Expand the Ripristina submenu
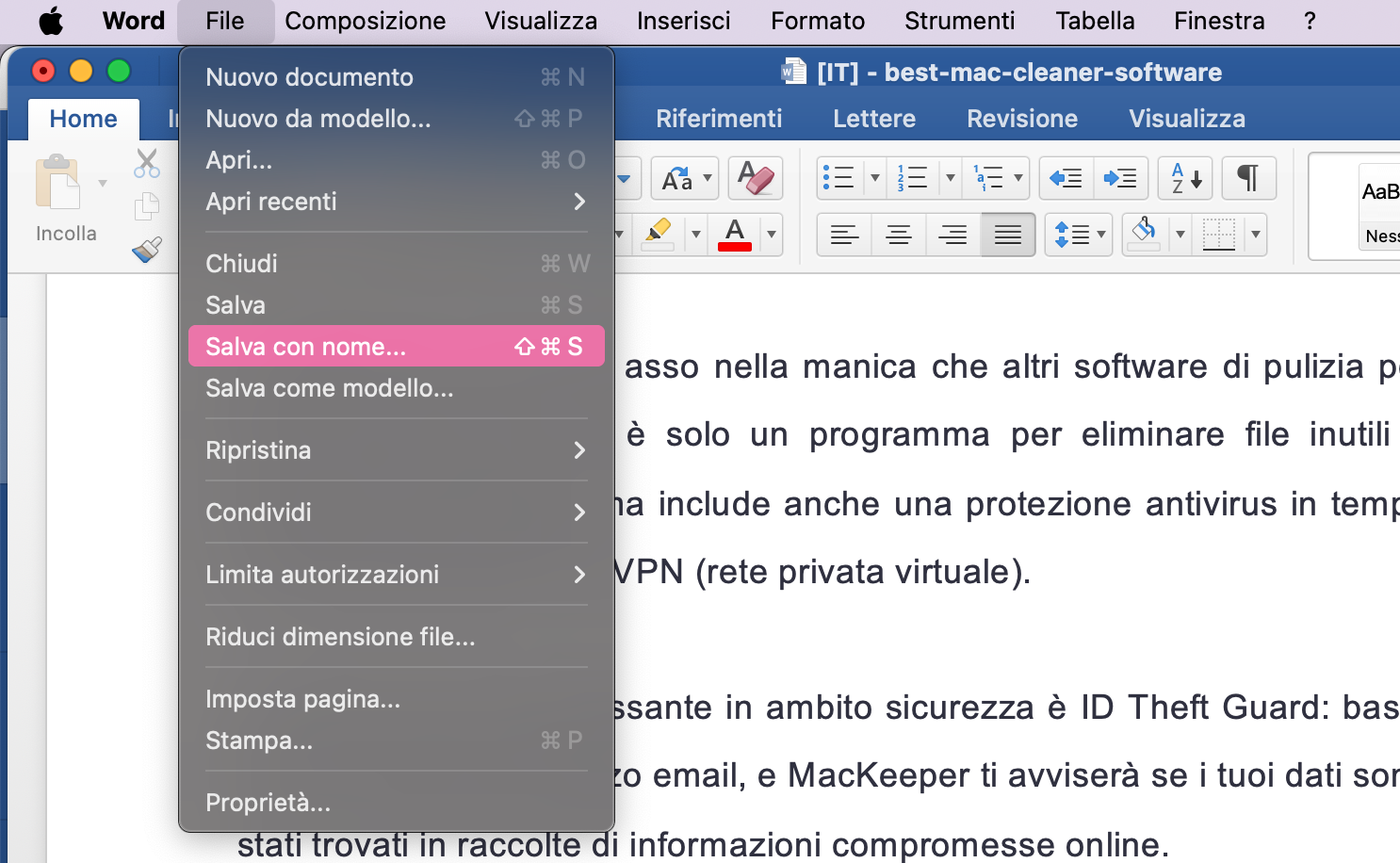This screenshot has width=1400, height=863. [396, 450]
